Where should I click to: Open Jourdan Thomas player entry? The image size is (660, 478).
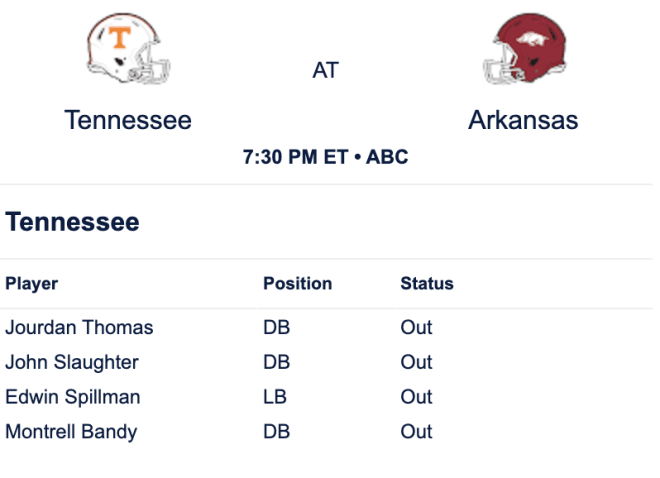(x=79, y=327)
